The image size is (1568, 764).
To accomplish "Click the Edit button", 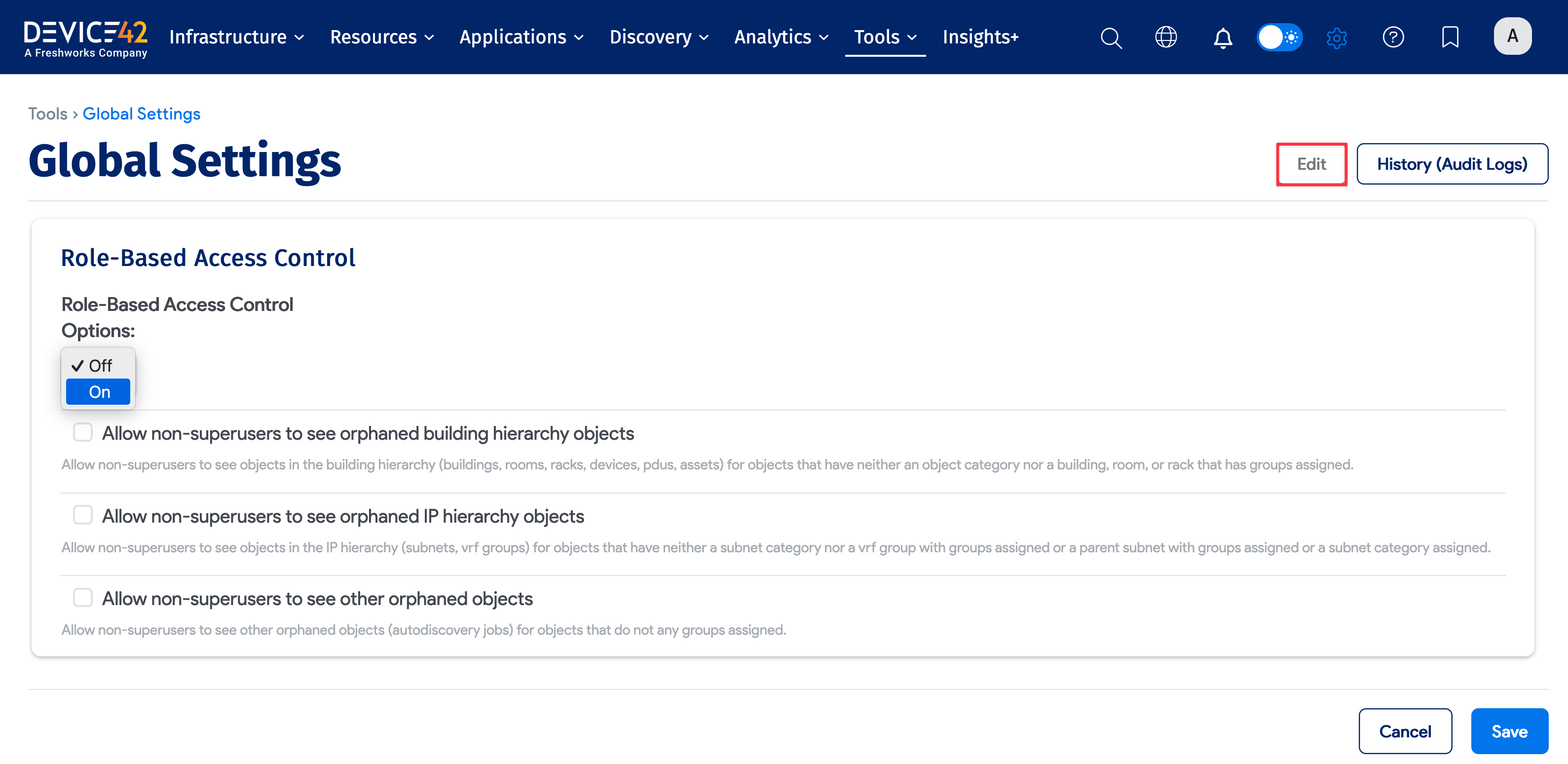I will pos(1311,164).
